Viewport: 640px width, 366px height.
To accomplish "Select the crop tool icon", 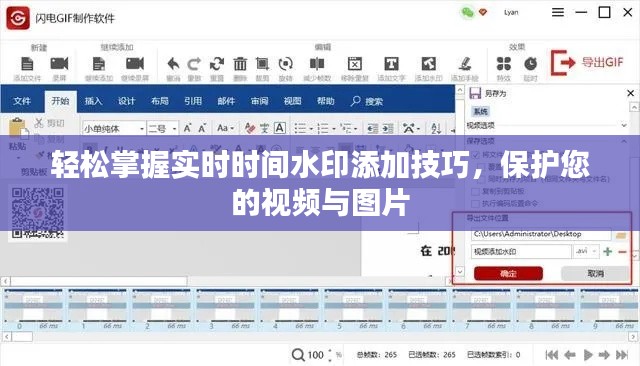I will (x=262, y=64).
